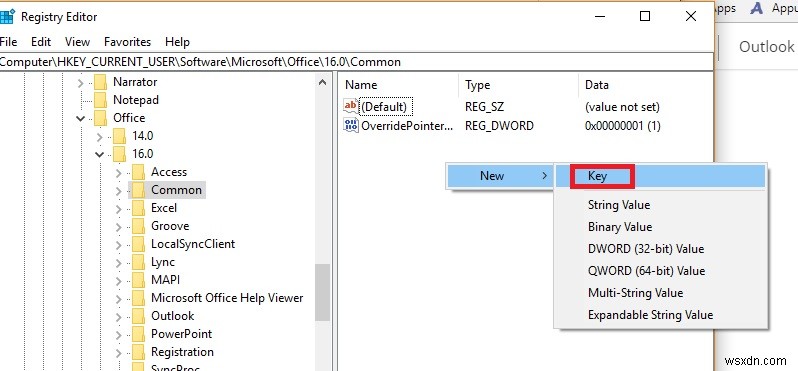Expand the 14.0 key
The image size is (798, 371).
[x=99, y=136]
